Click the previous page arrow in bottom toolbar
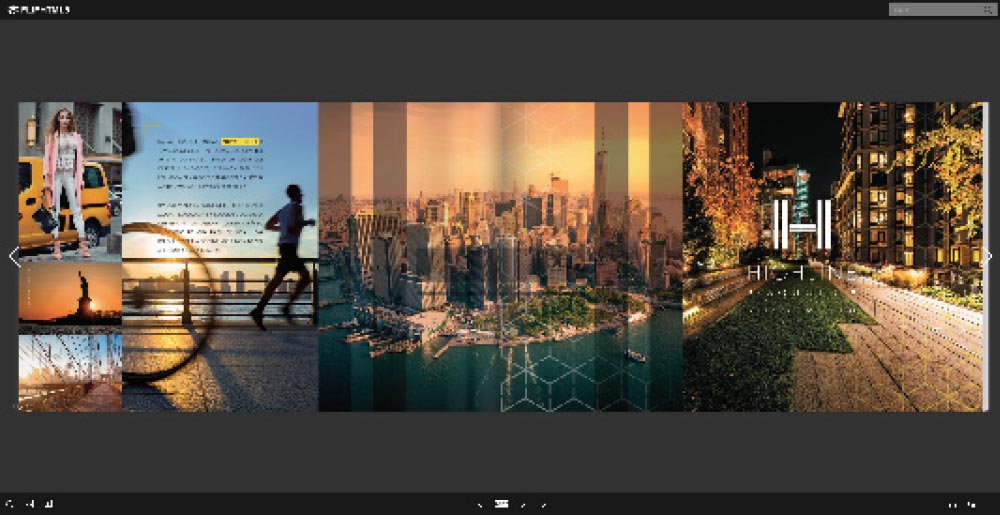This screenshot has width=1000, height=515. pyautogui.click(x=479, y=505)
